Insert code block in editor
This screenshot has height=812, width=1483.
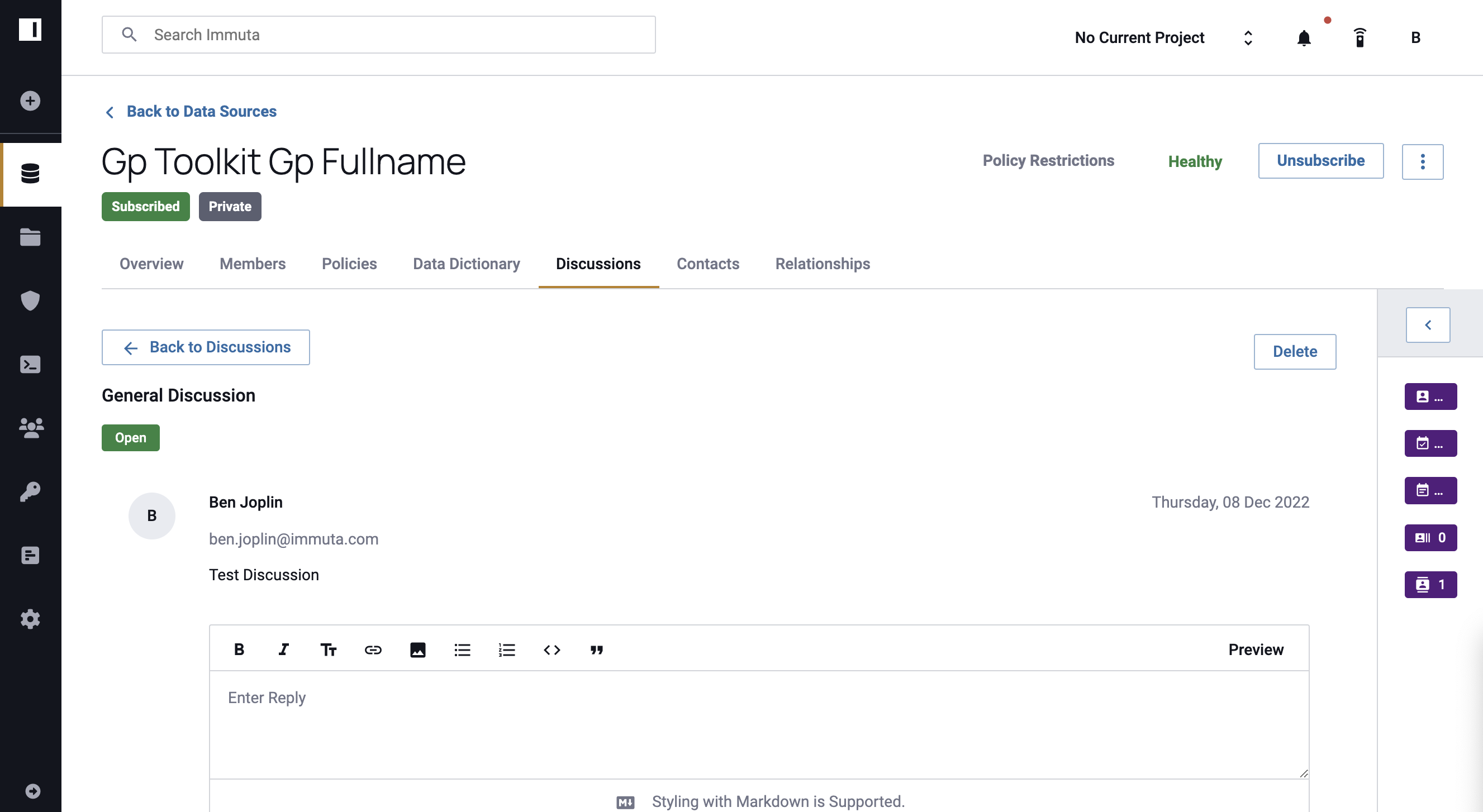click(552, 649)
